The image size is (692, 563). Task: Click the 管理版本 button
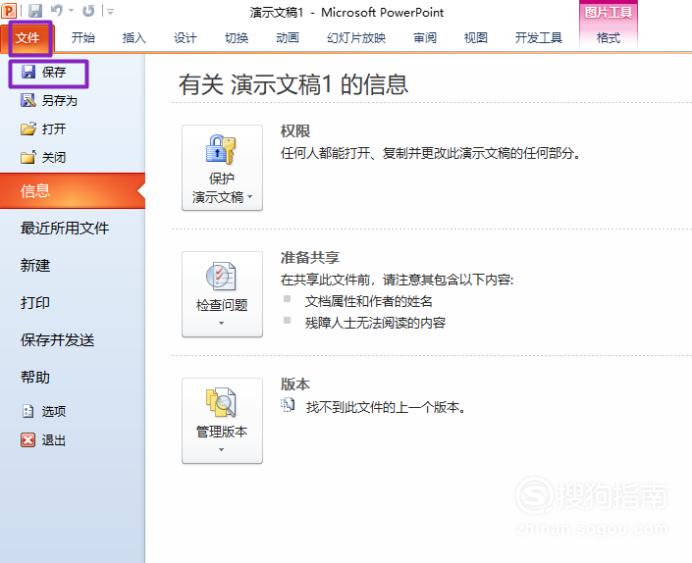tap(222, 420)
